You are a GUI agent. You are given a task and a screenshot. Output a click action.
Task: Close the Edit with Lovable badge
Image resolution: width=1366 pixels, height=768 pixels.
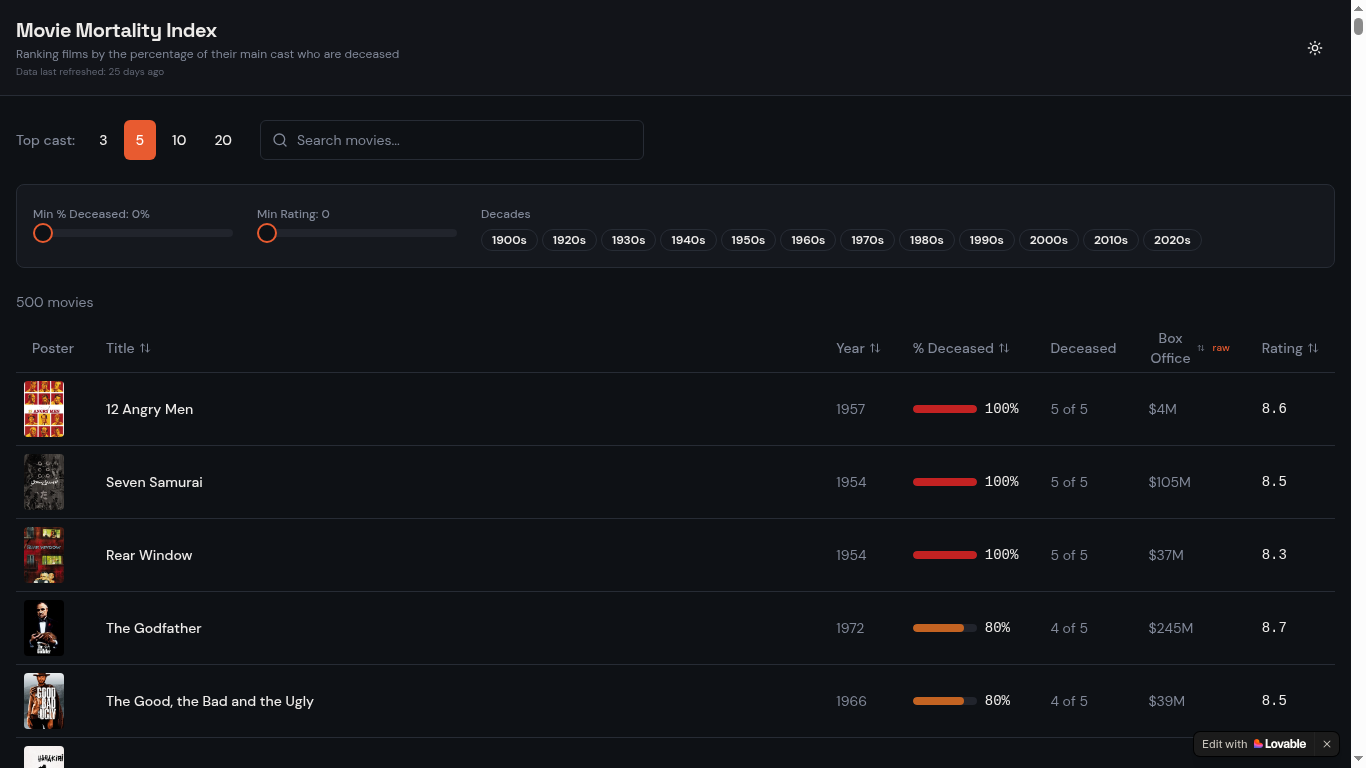click(1327, 744)
